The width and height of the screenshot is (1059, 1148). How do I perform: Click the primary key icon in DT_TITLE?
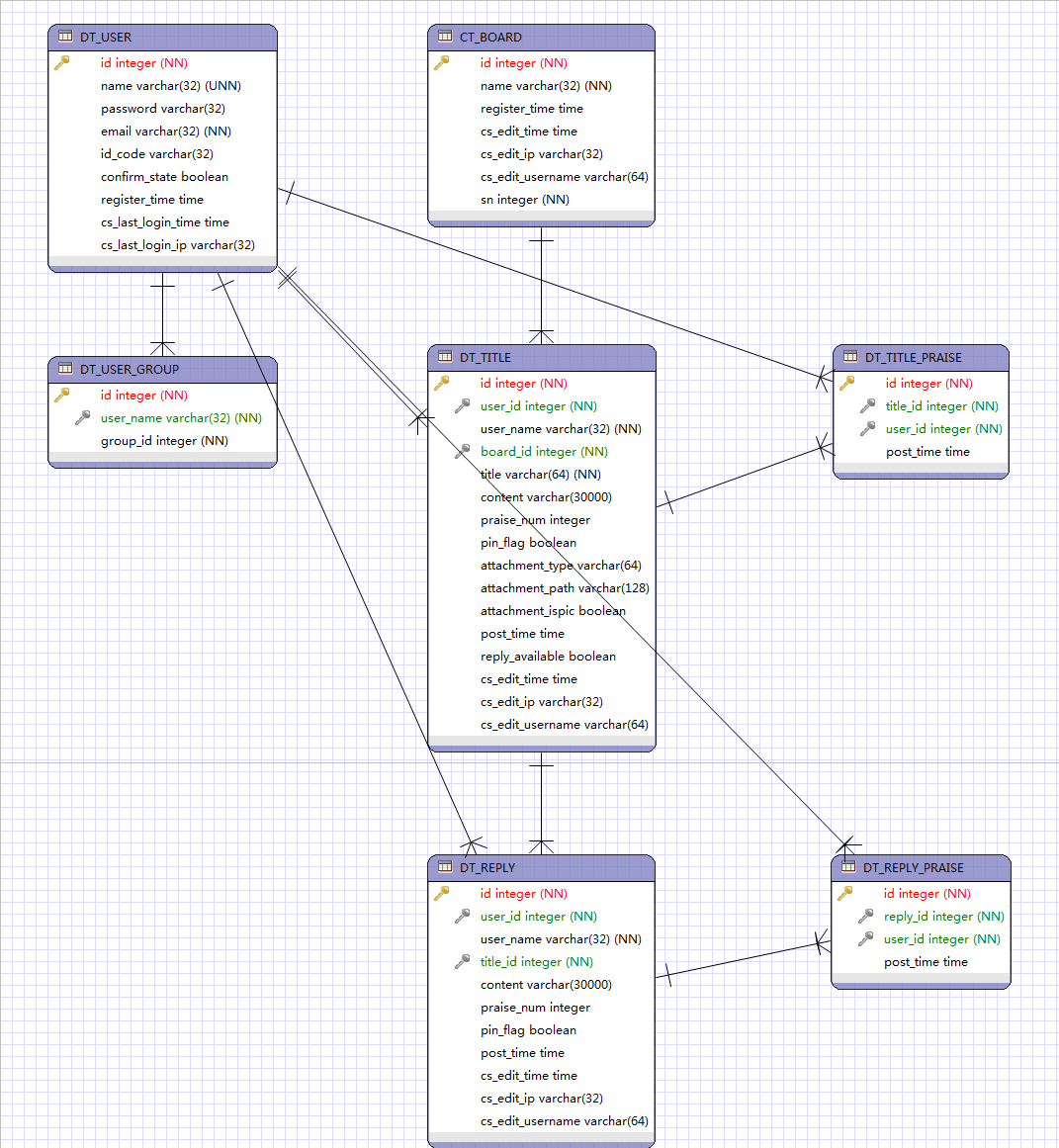[442, 383]
